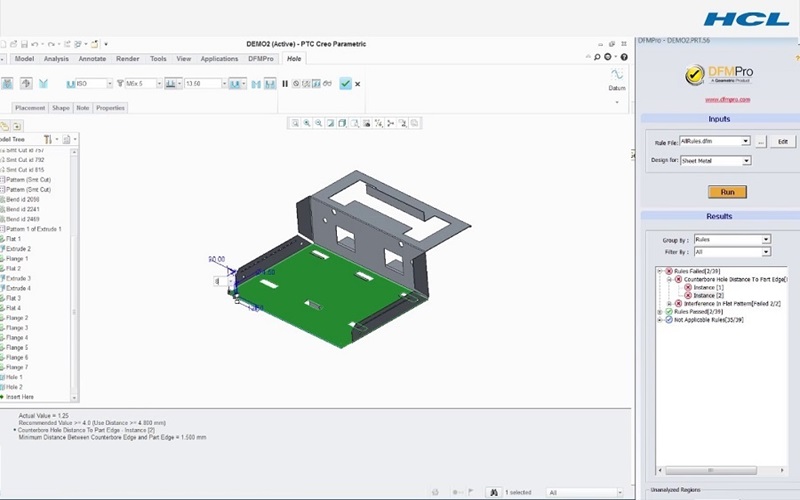800x500 pixels.
Task: Open the Datum tool icon
Action: pos(617,75)
